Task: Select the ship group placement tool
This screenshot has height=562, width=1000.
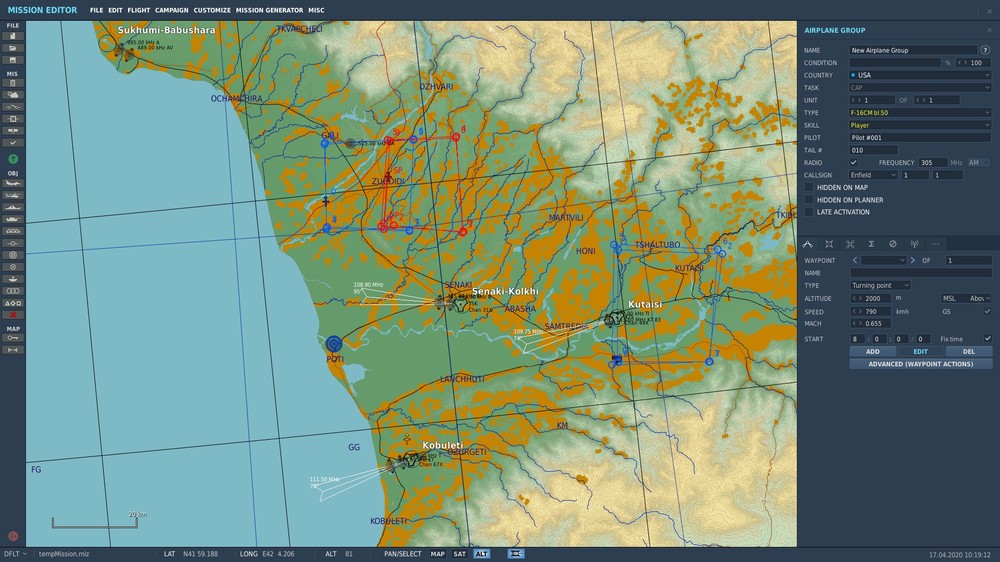Action: tap(13, 207)
